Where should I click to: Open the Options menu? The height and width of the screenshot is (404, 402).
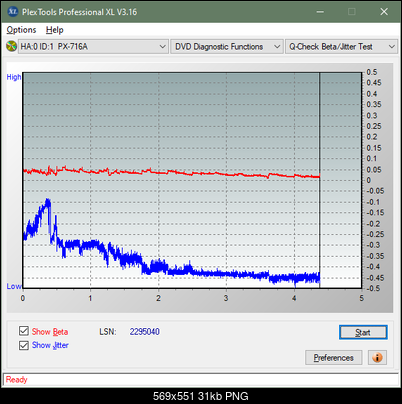point(21,30)
